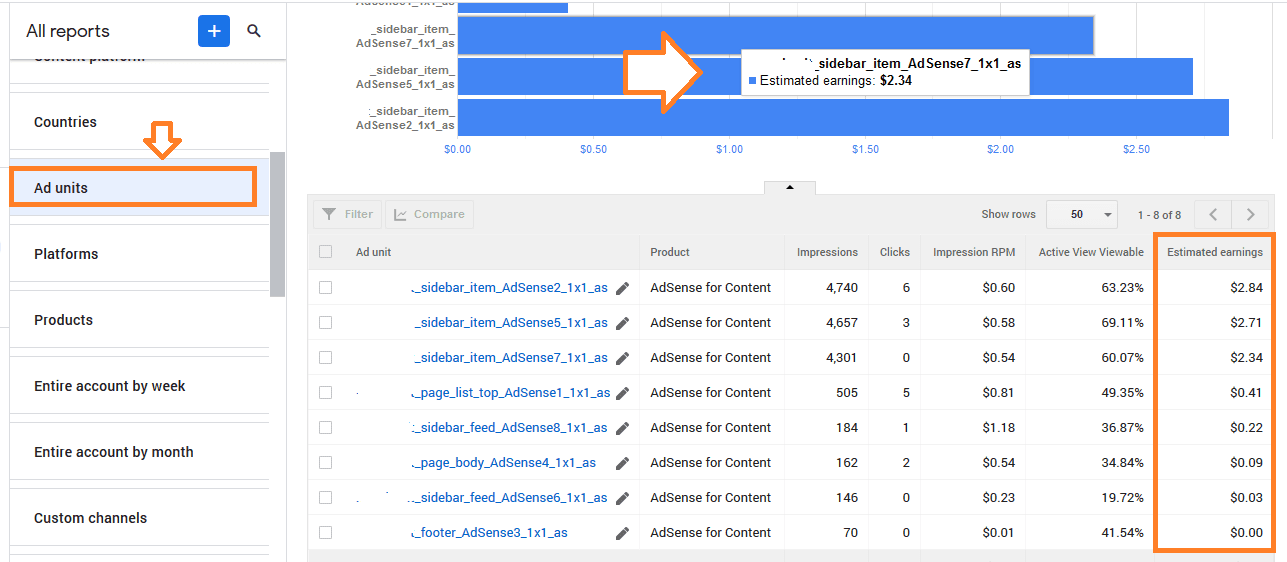Click the Compare button

coord(429,214)
